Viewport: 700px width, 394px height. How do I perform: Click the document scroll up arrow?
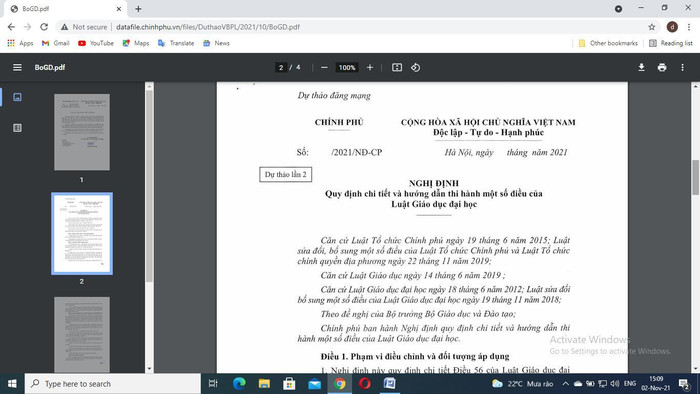(x=696, y=86)
